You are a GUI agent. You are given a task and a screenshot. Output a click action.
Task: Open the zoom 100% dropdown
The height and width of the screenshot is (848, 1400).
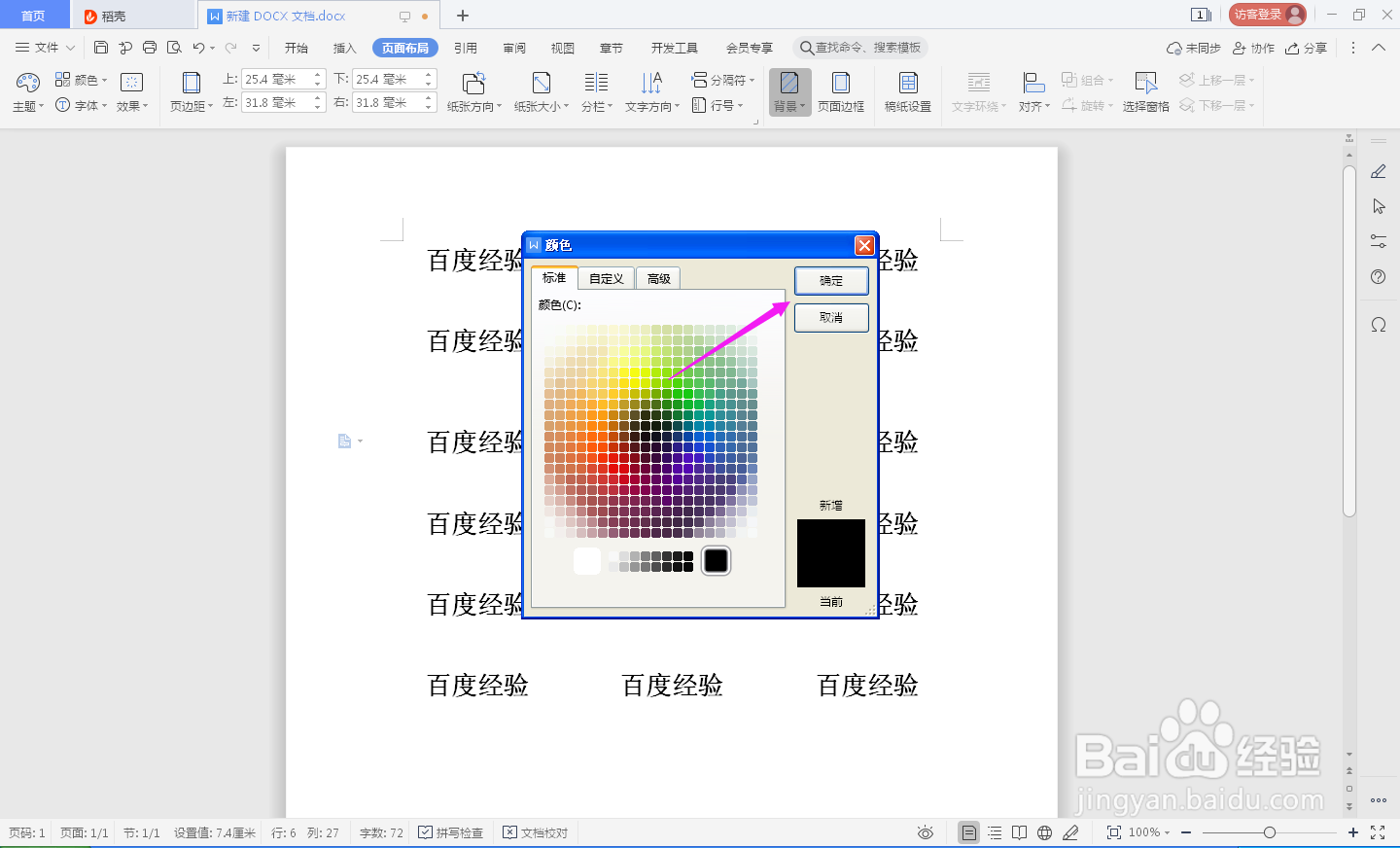point(1149,832)
